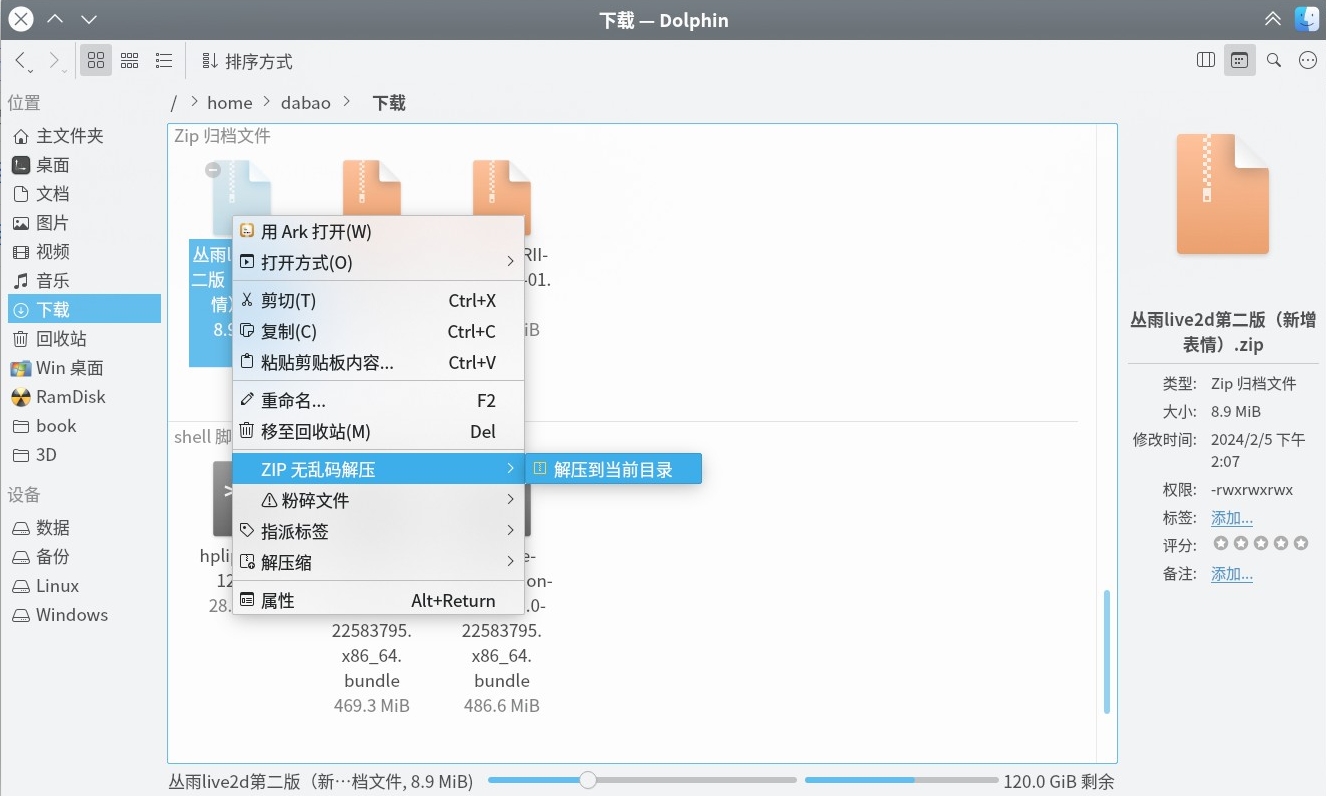Toggle split view icon in toolbar

coord(1206,60)
